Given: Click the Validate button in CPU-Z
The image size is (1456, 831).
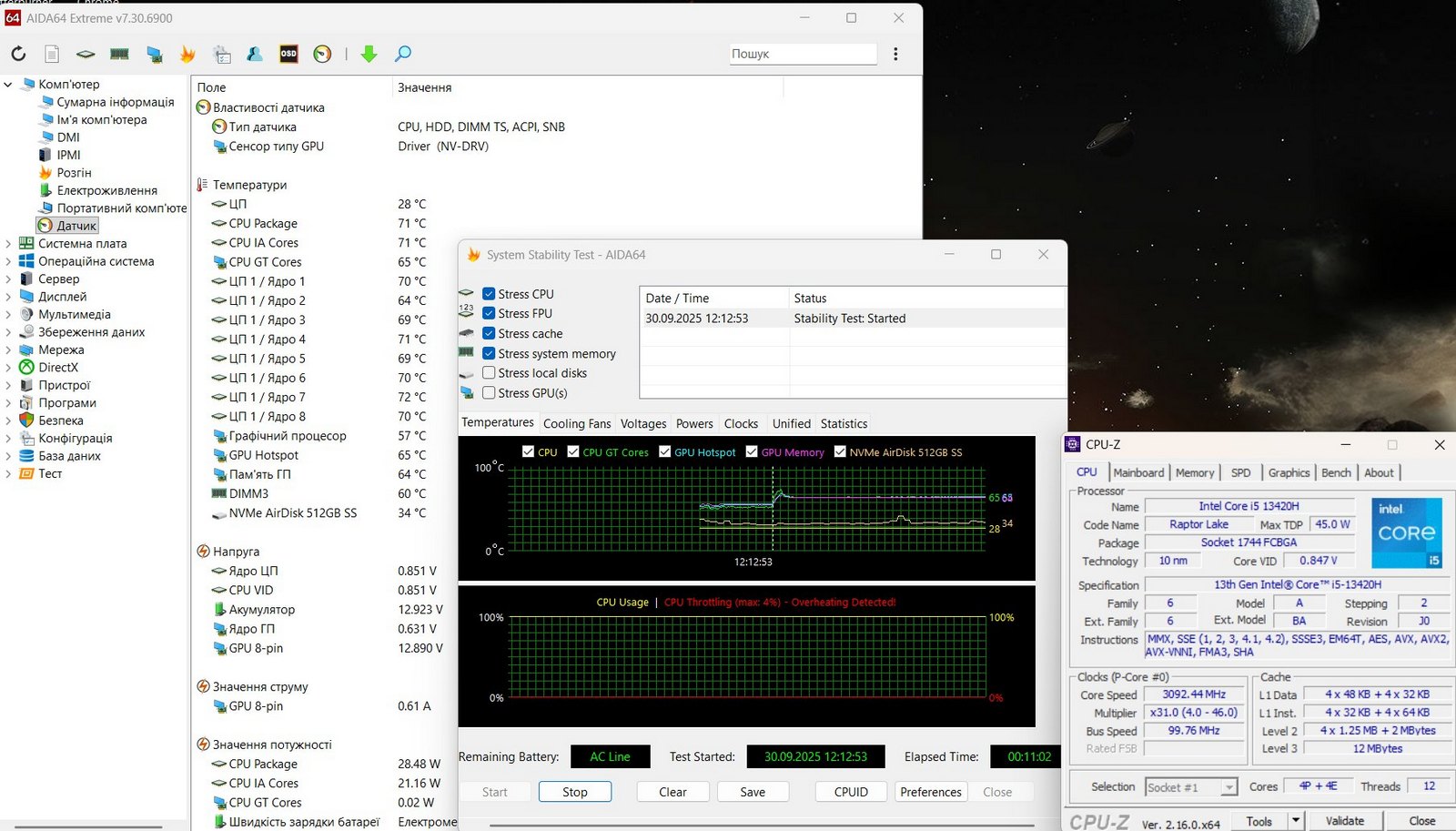Looking at the screenshot, I should click(1344, 821).
